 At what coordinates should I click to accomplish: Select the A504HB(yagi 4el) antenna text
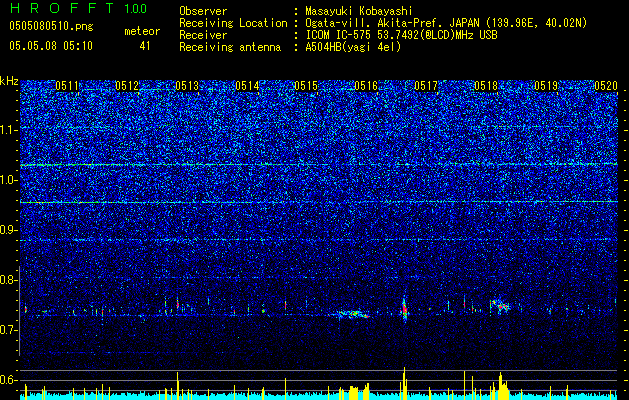pos(353,47)
